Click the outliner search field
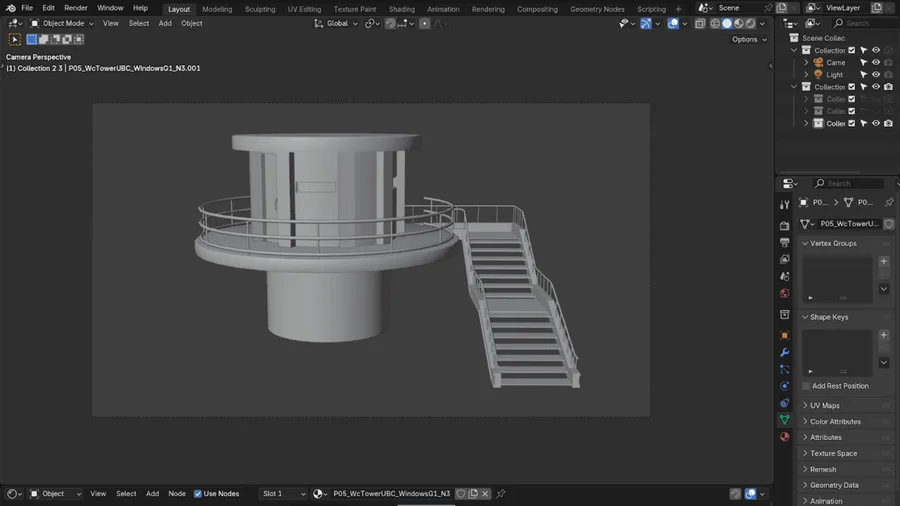The height and width of the screenshot is (506, 900). point(862,24)
